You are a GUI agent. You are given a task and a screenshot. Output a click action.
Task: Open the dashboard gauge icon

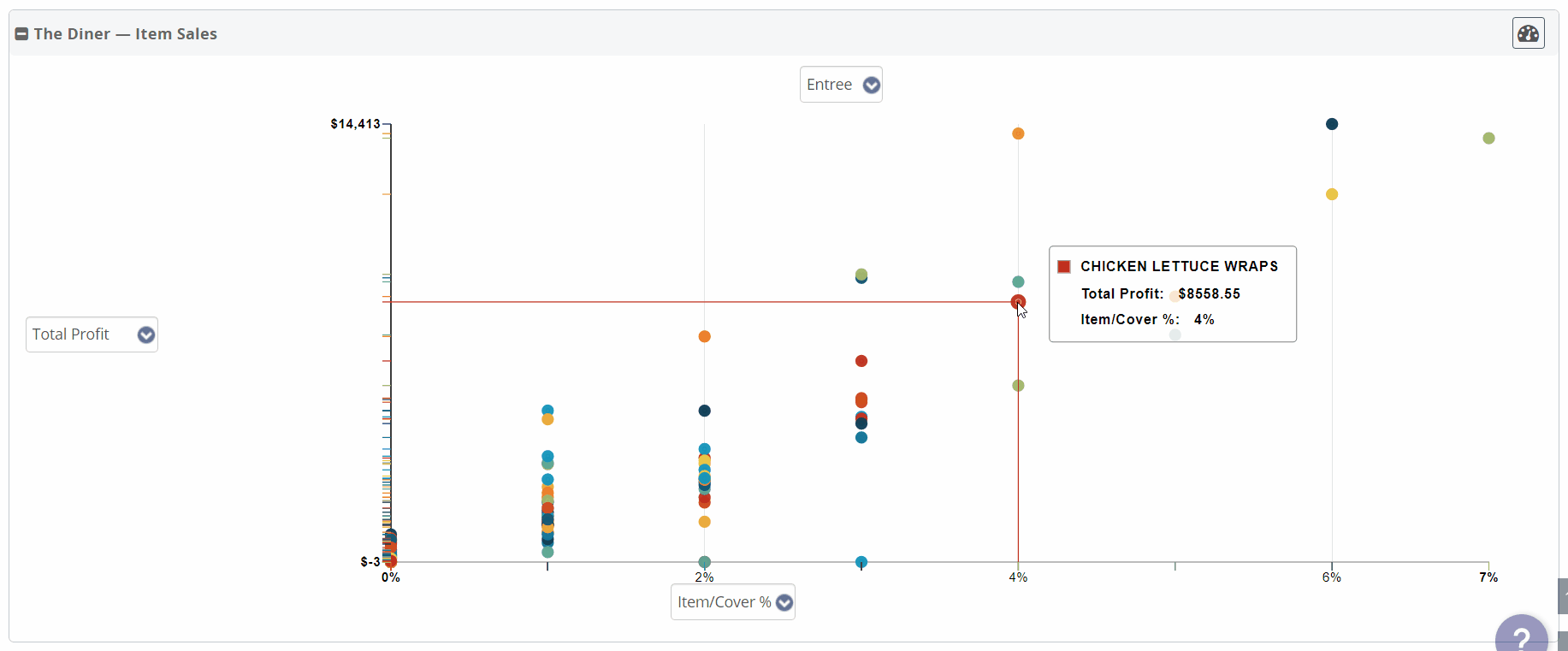coord(1528,33)
